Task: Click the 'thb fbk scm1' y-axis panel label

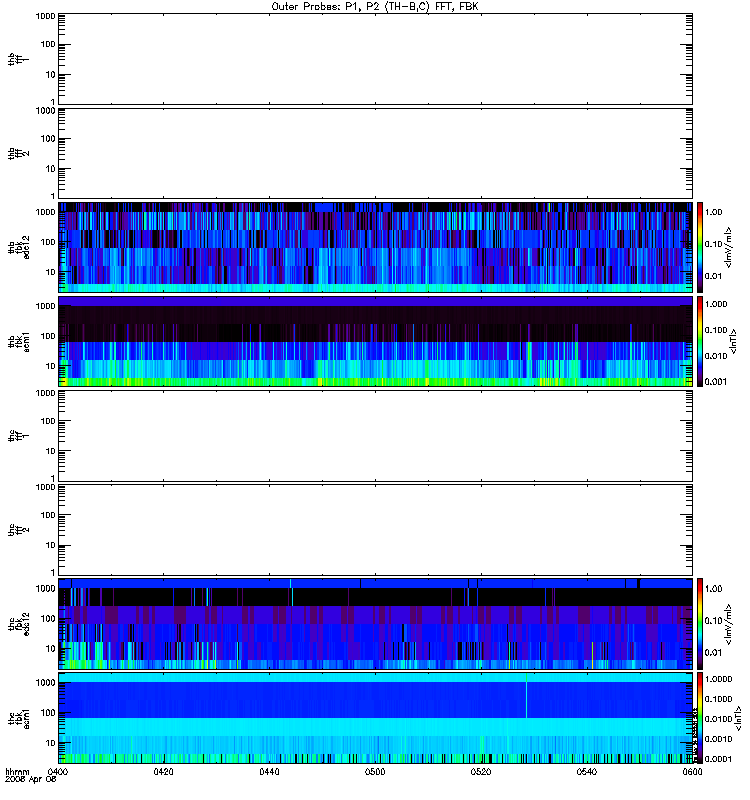Action: click(x=19, y=341)
